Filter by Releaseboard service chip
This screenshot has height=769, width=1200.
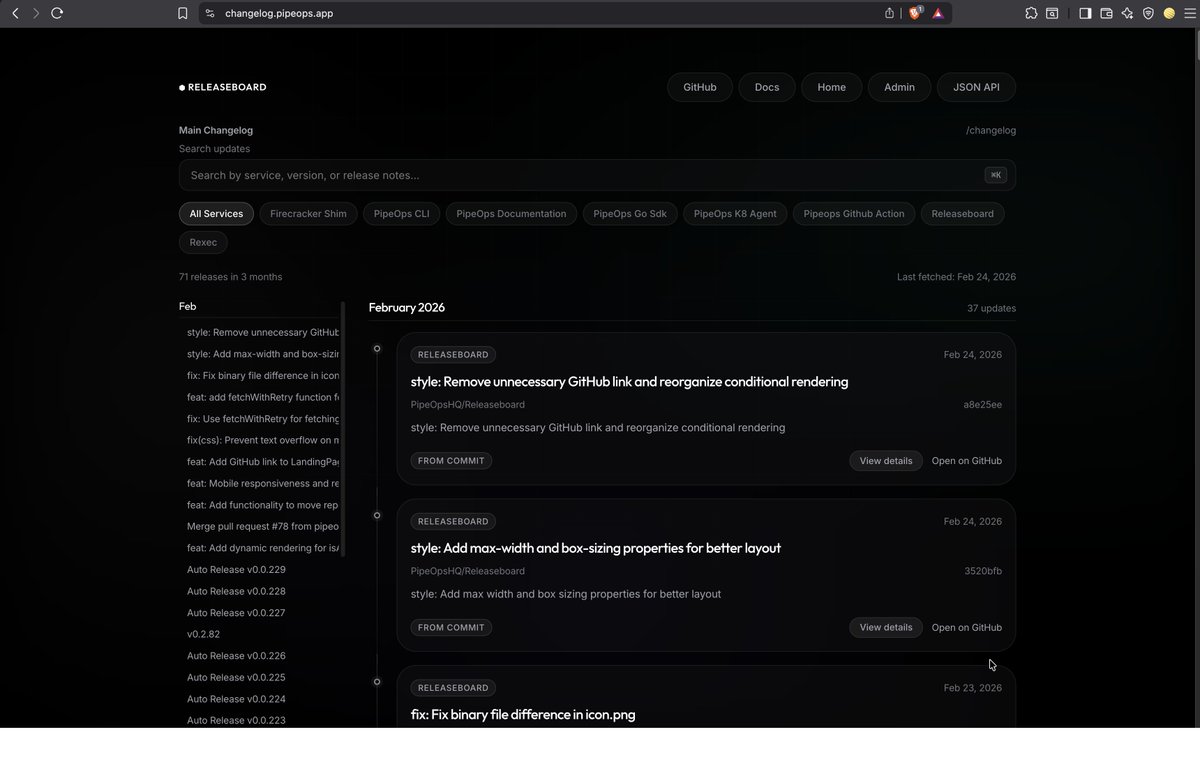point(962,213)
